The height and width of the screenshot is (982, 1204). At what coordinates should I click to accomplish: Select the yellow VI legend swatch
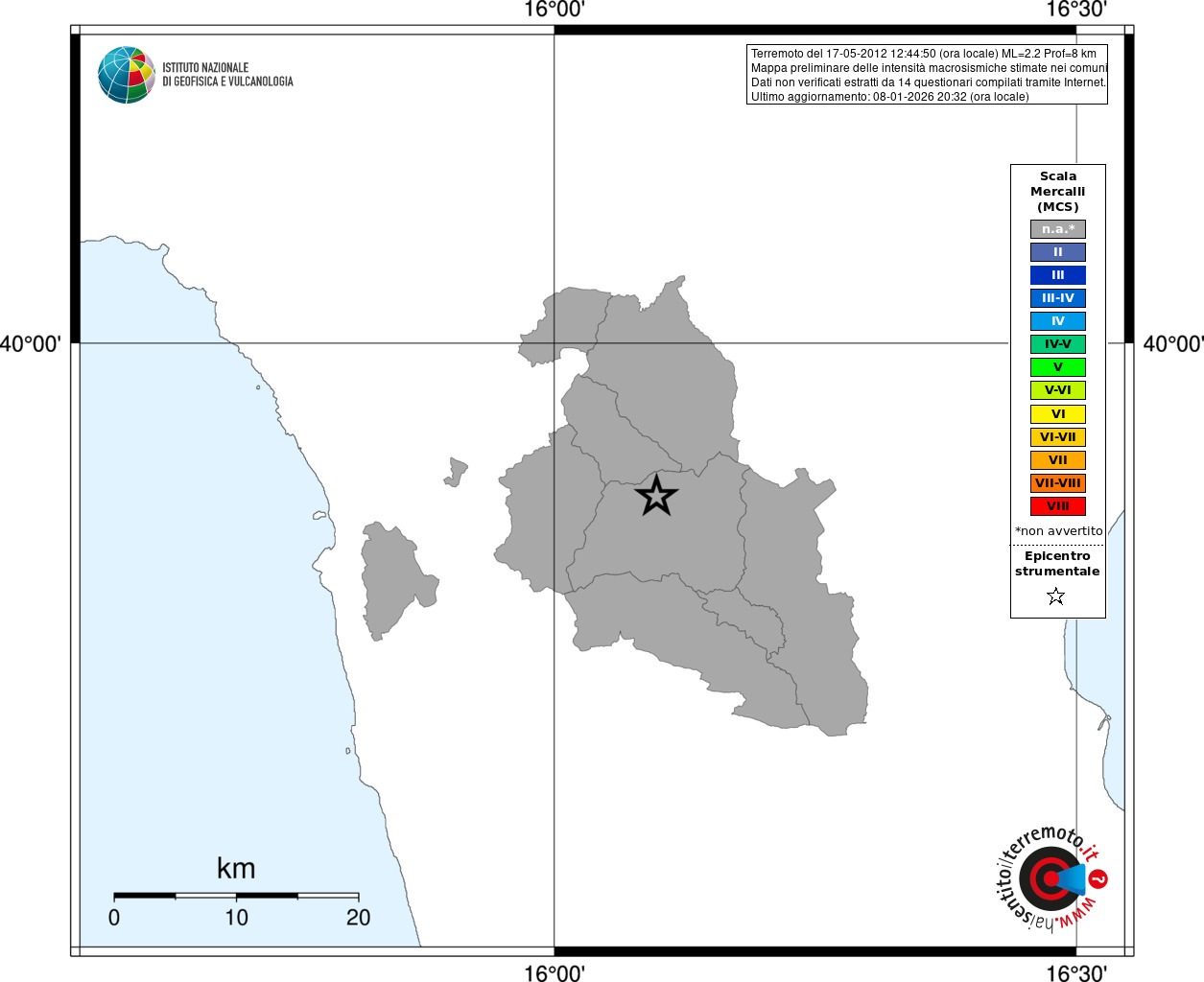1057,414
